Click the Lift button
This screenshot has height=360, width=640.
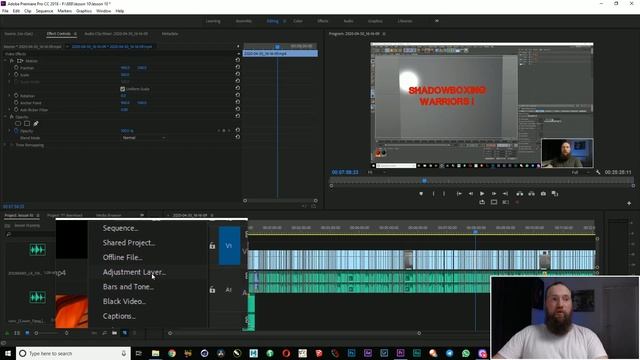(520, 194)
